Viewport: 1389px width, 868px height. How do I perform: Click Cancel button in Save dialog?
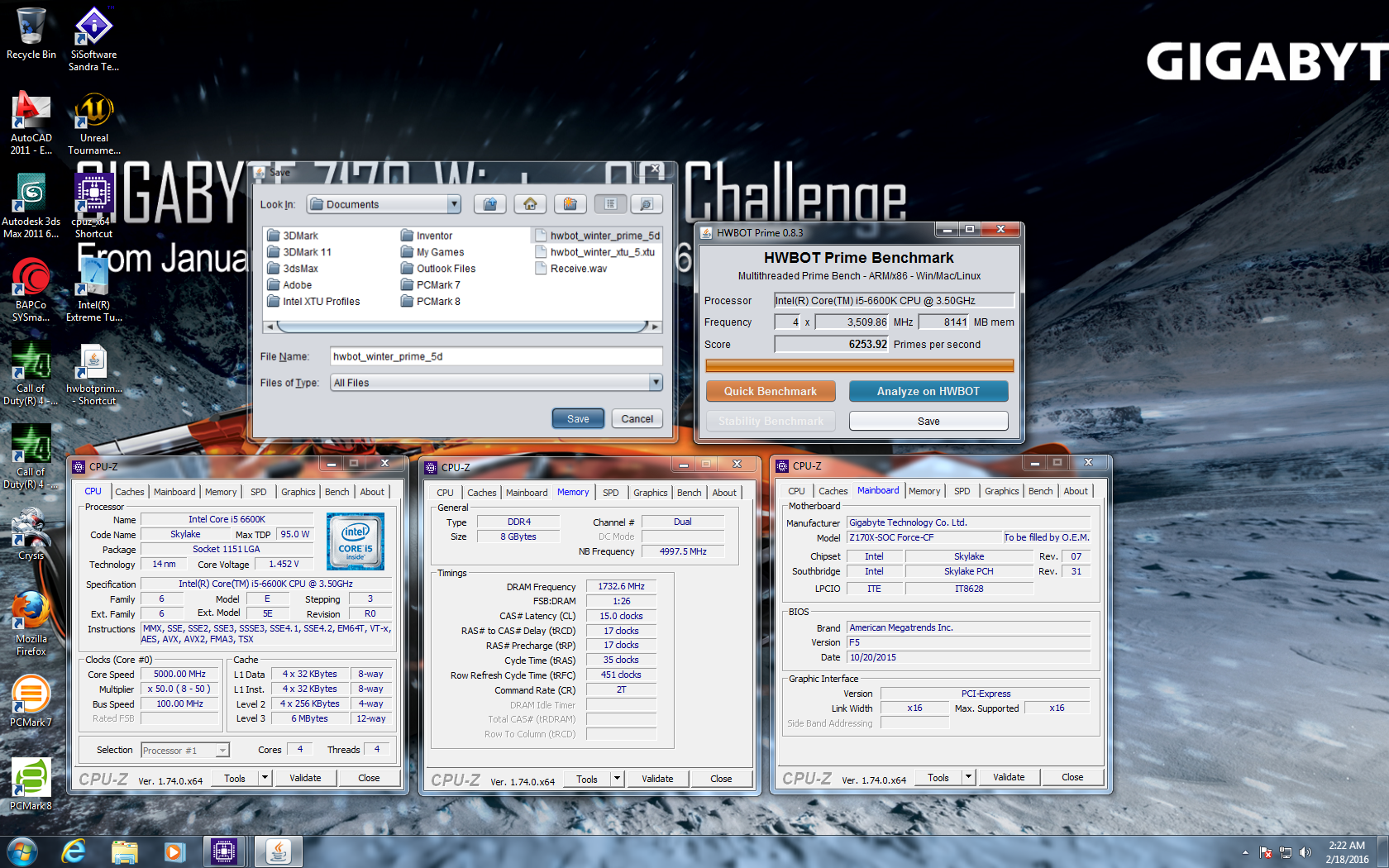637,419
